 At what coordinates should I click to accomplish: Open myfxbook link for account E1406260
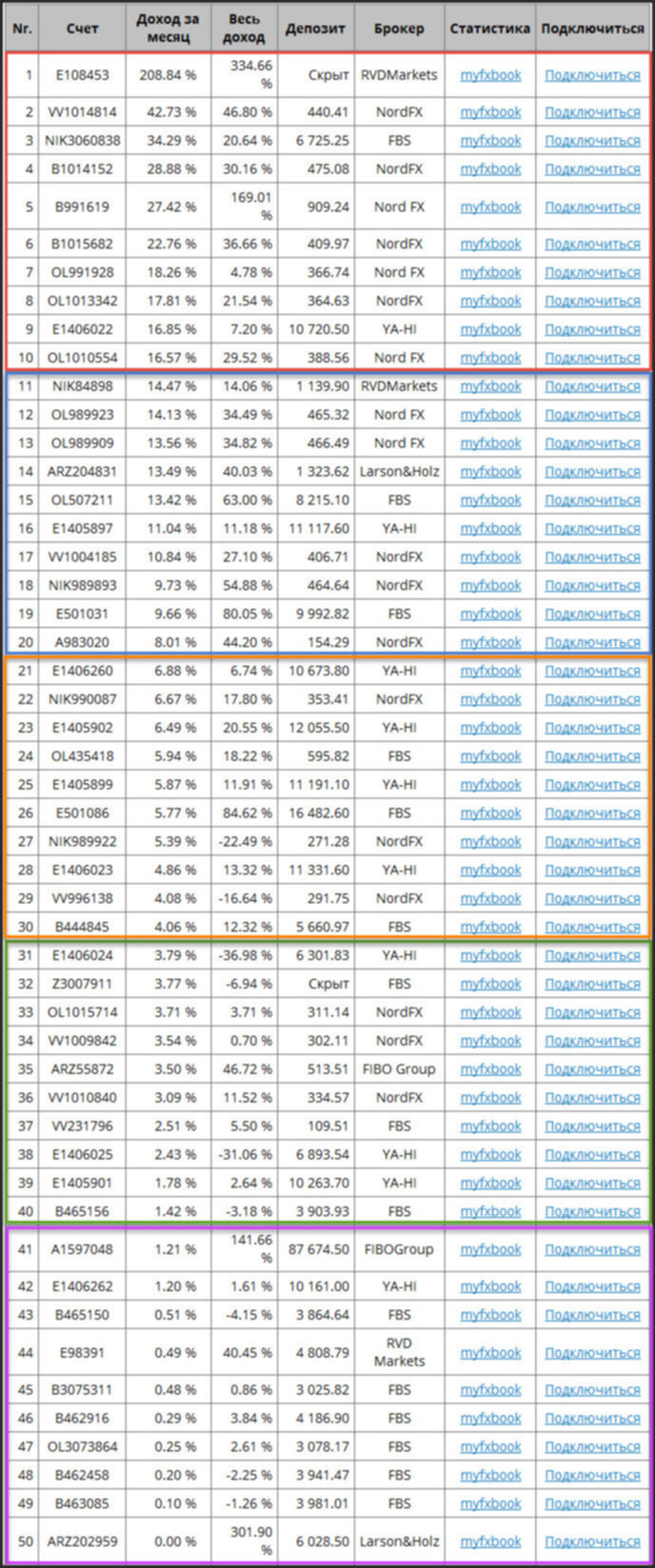pos(490,671)
